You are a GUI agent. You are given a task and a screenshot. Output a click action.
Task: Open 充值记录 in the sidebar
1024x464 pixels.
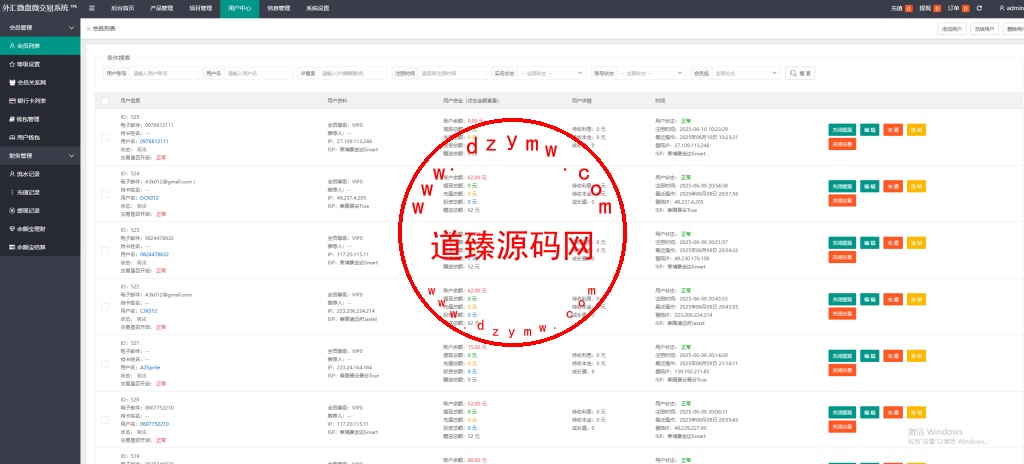click(x=40, y=193)
